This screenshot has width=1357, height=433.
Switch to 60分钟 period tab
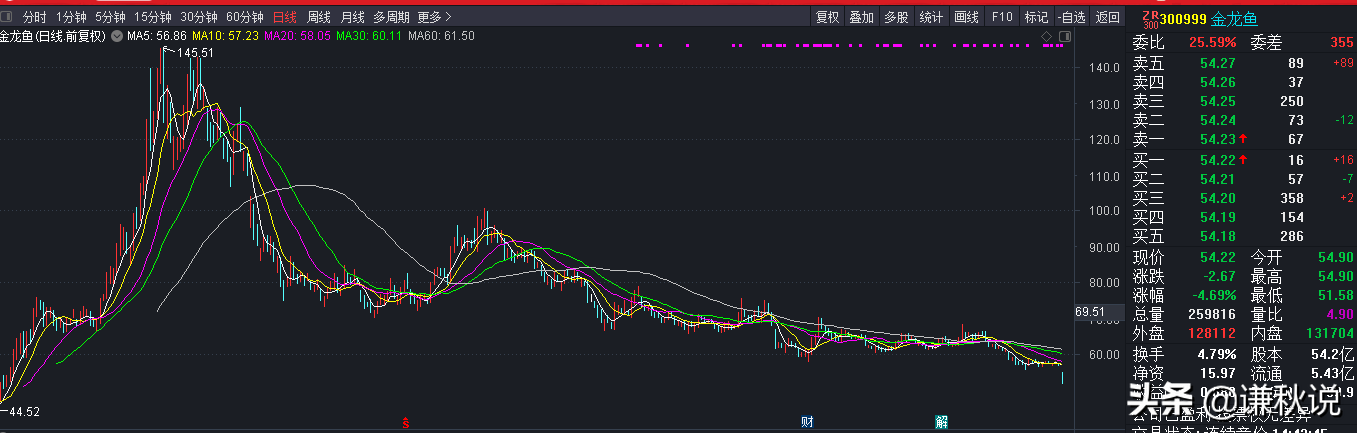pyautogui.click(x=245, y=17)
